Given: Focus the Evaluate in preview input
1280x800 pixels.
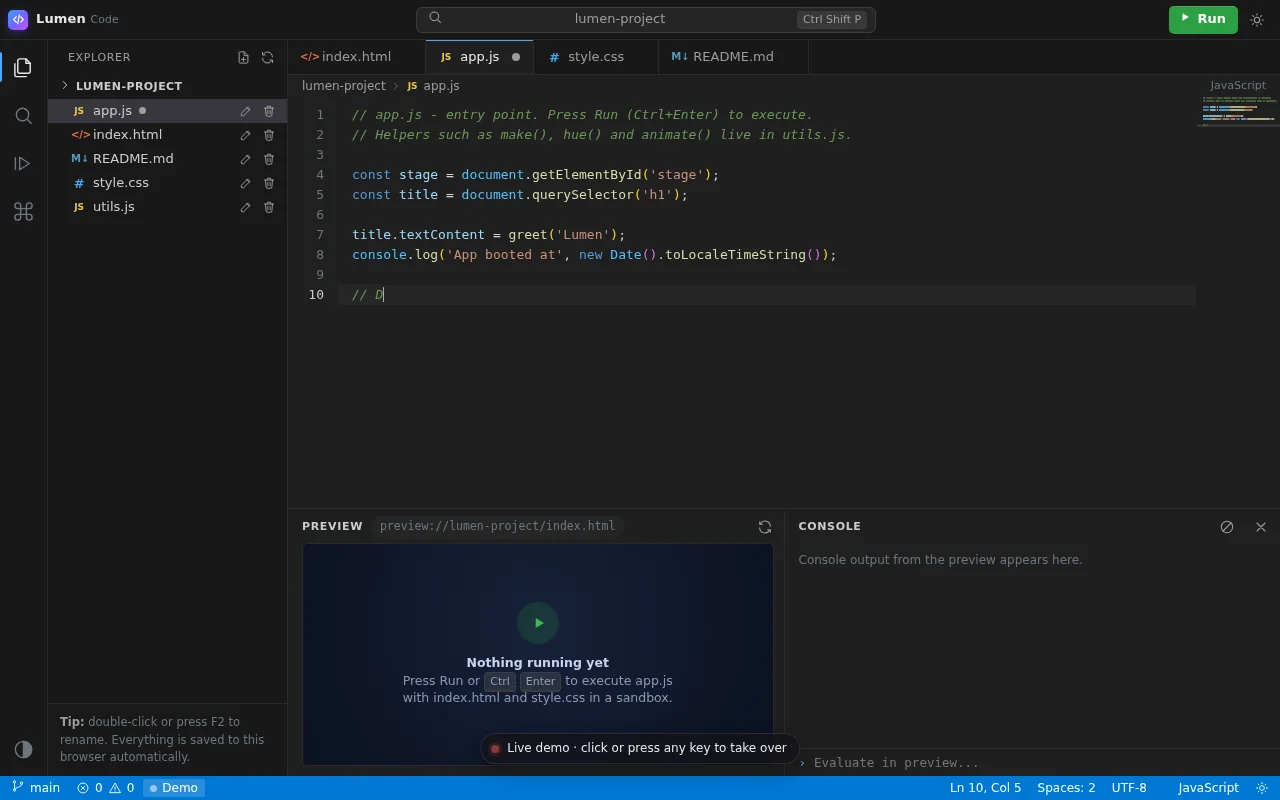Looking at the screenshot, I should pos(1040,763).
